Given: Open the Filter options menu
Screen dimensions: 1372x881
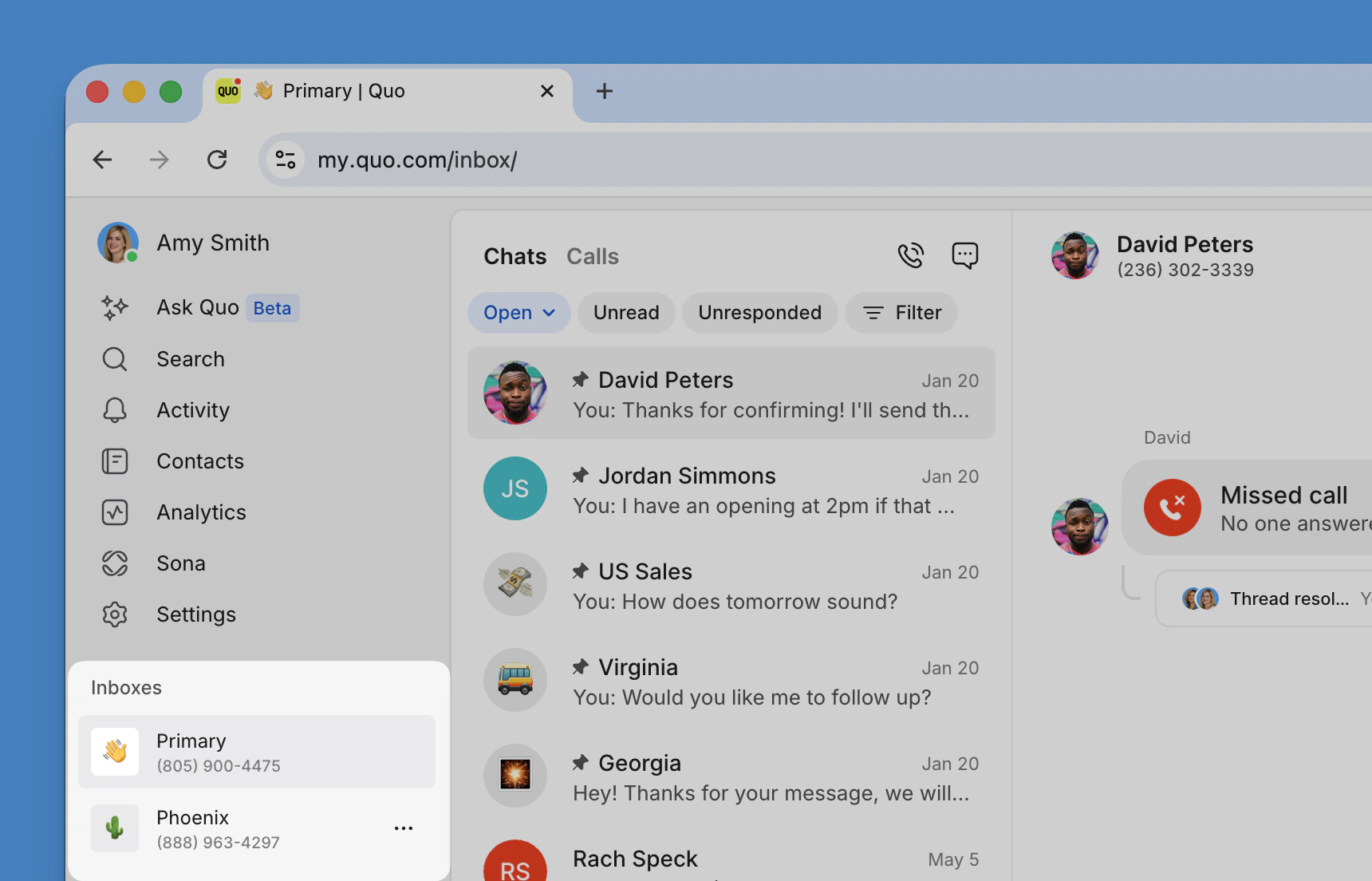Looking at the screenshot, I should coord(901,313).
